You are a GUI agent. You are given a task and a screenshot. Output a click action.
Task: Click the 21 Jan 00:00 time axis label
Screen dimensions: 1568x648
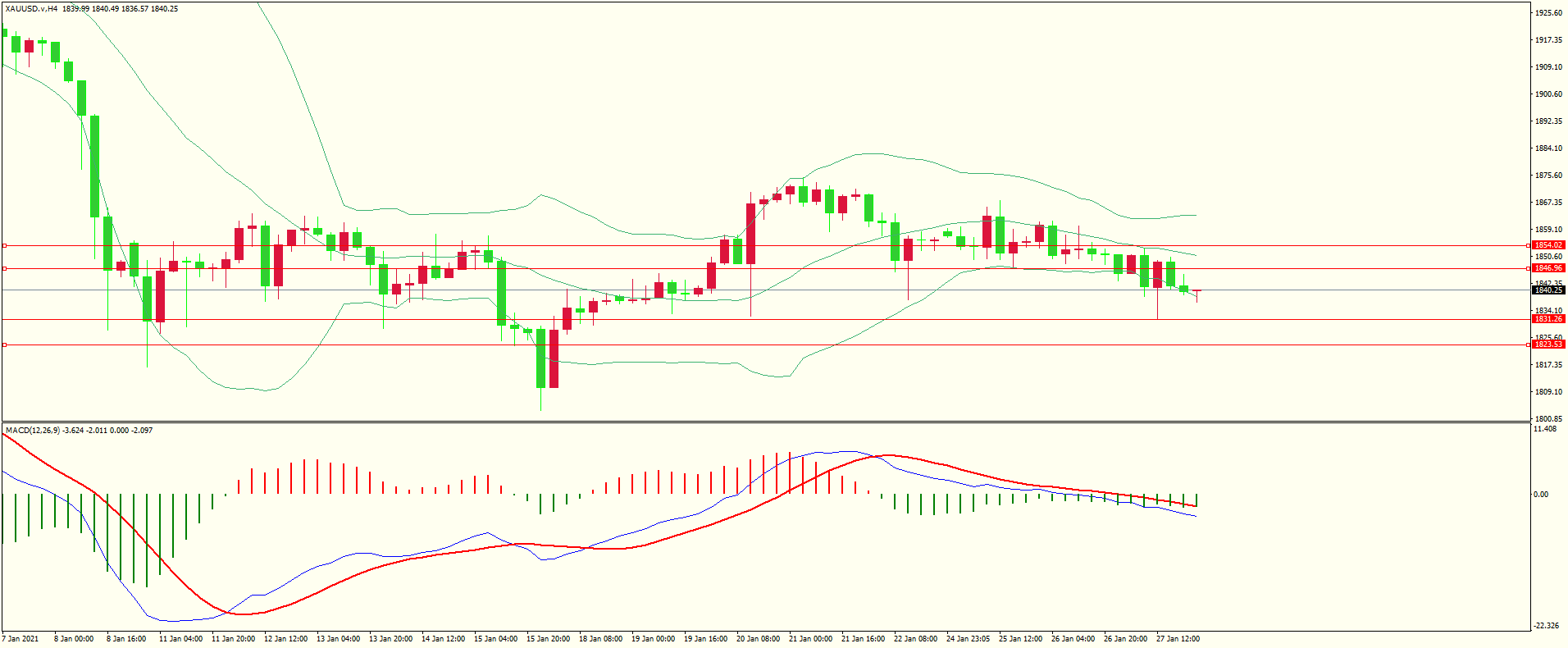click(810, 639)
